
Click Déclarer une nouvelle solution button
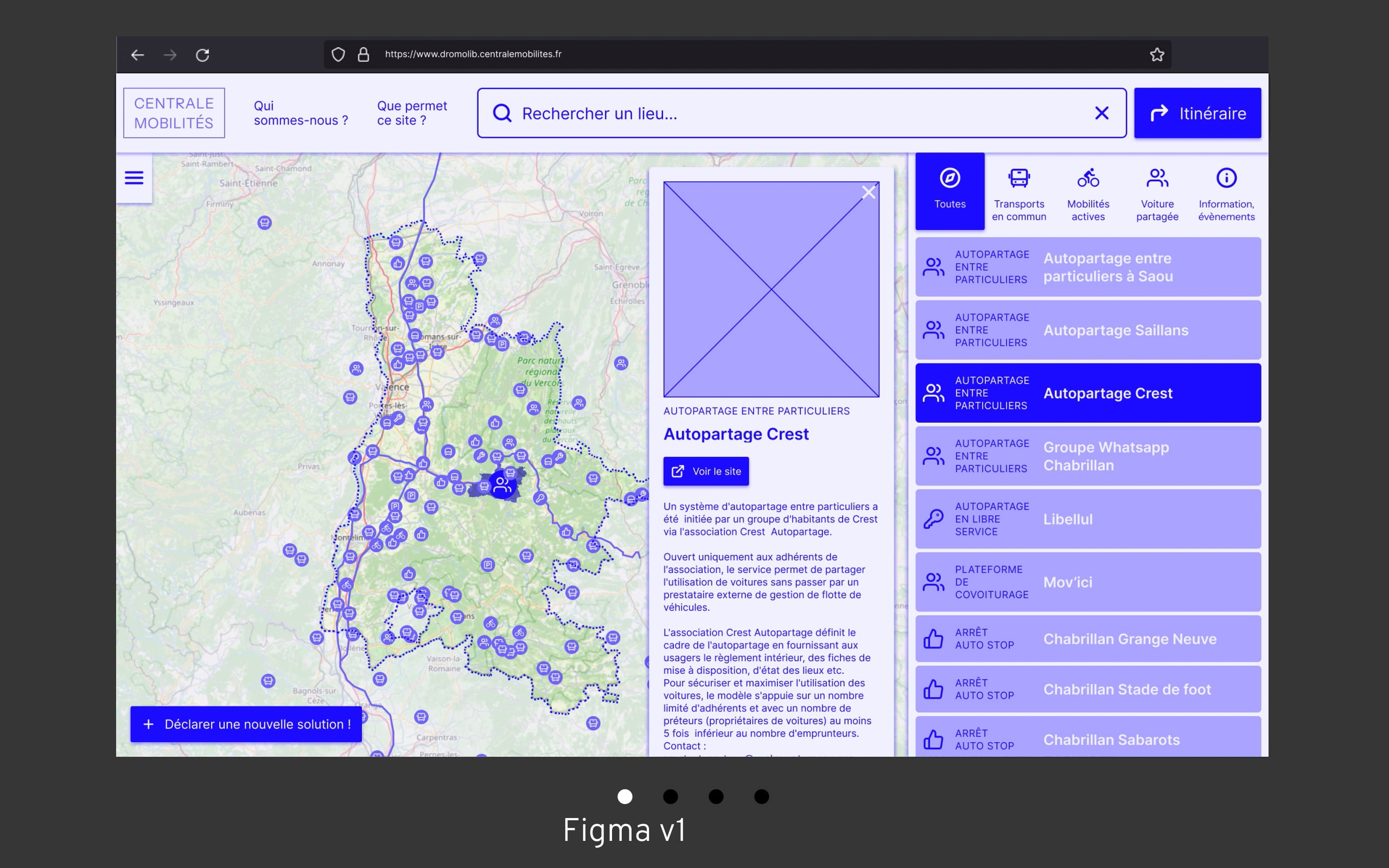(246, 724)
